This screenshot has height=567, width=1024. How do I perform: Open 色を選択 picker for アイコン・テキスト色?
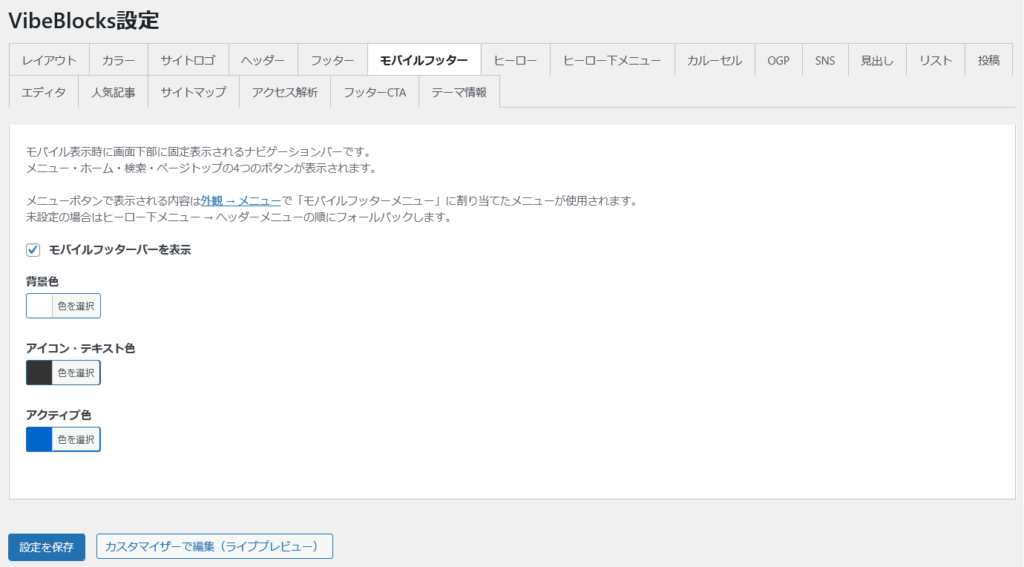pyautogui.click(x=76, y=373)
